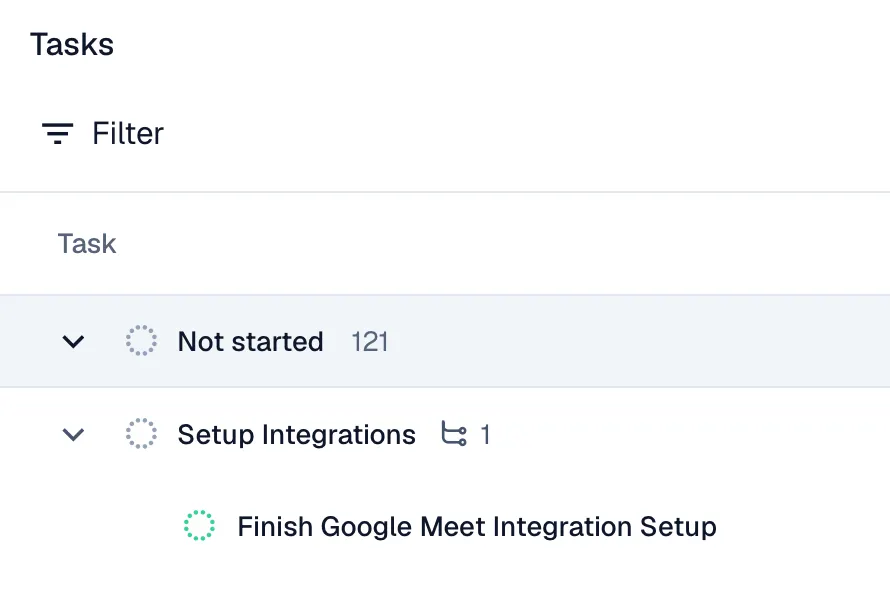Change status via Setup Integrations dotted circle
890x594 pixels.
coord(141,435)
